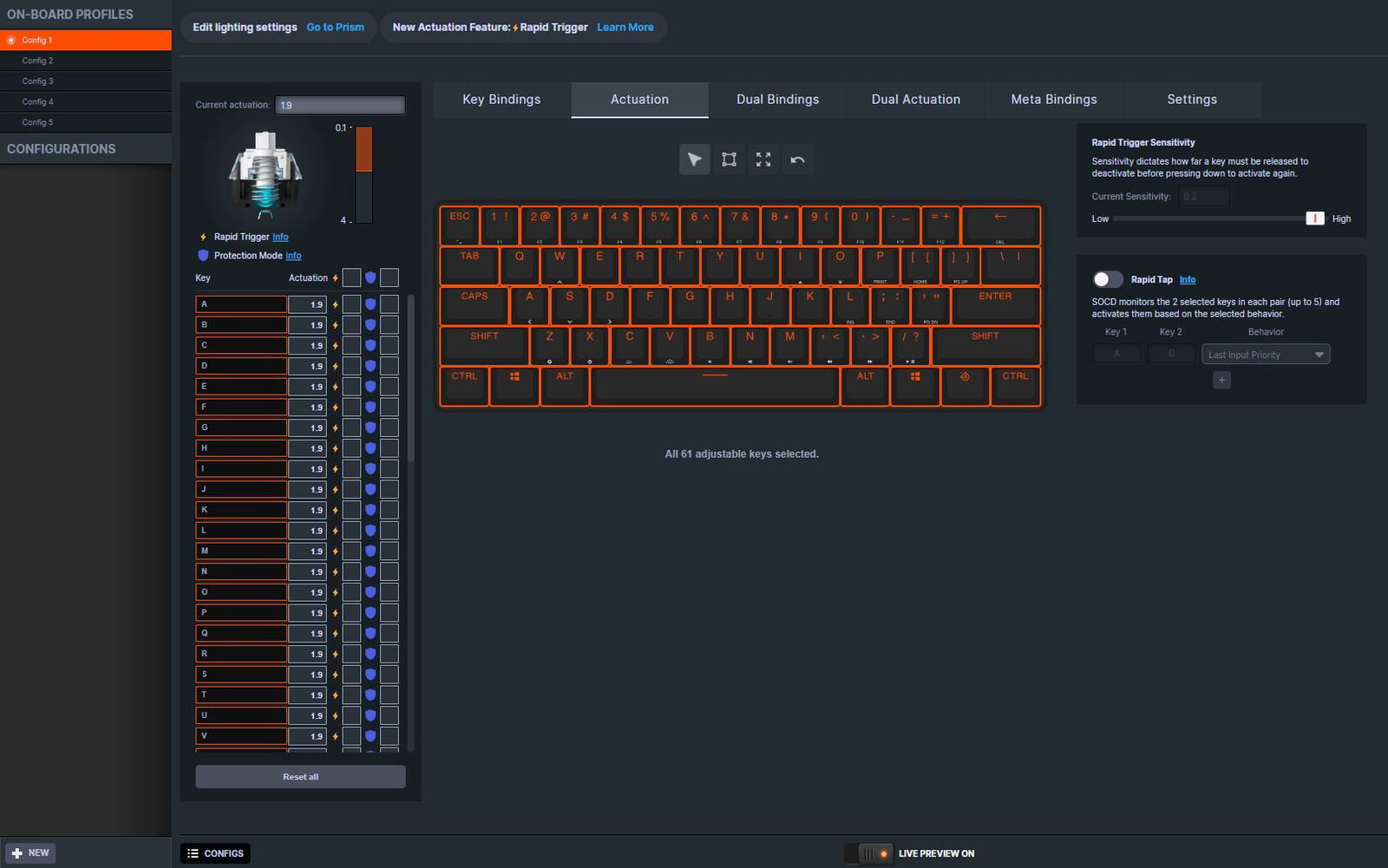Tick Protection Mode checkbox for key C
The width and height of the screenshot is (1388, 868).
(x=390, y=345)
